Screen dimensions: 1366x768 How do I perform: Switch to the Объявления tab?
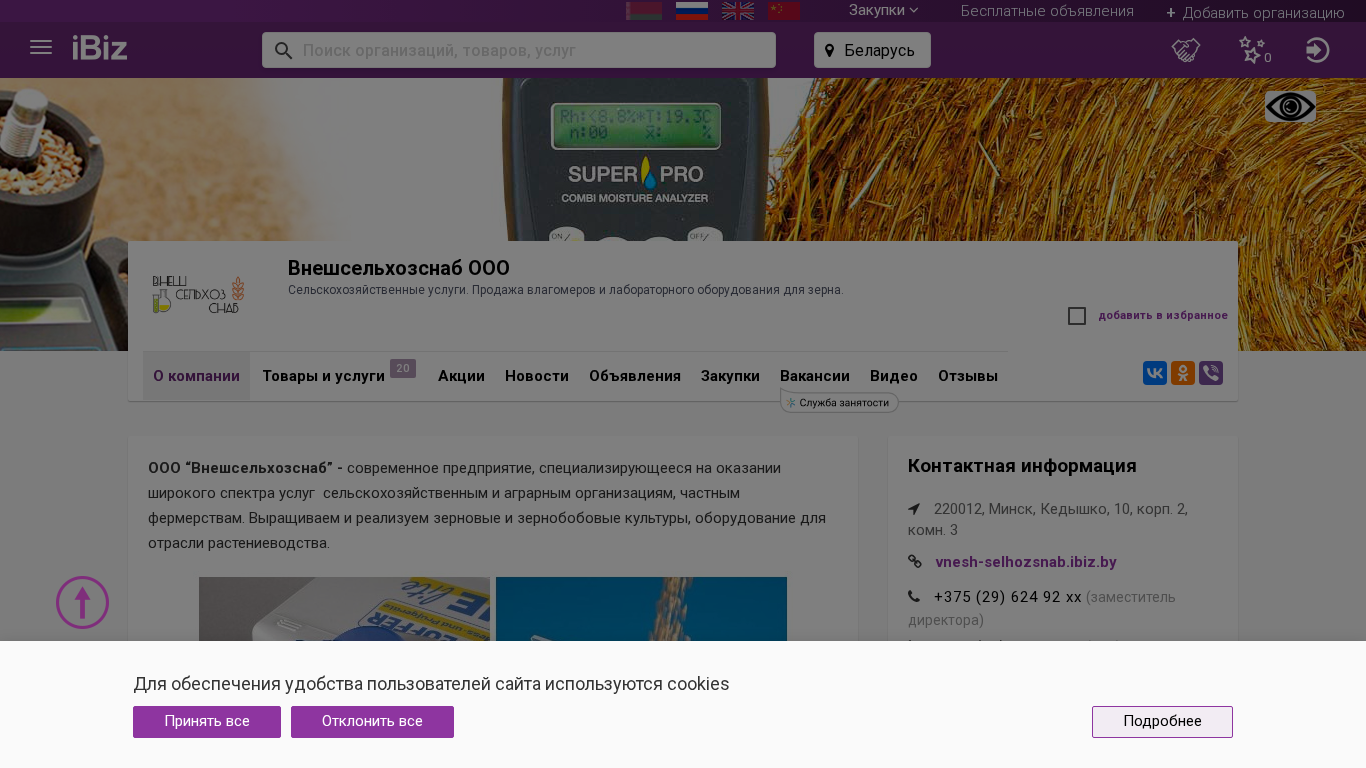pos(635,376)
